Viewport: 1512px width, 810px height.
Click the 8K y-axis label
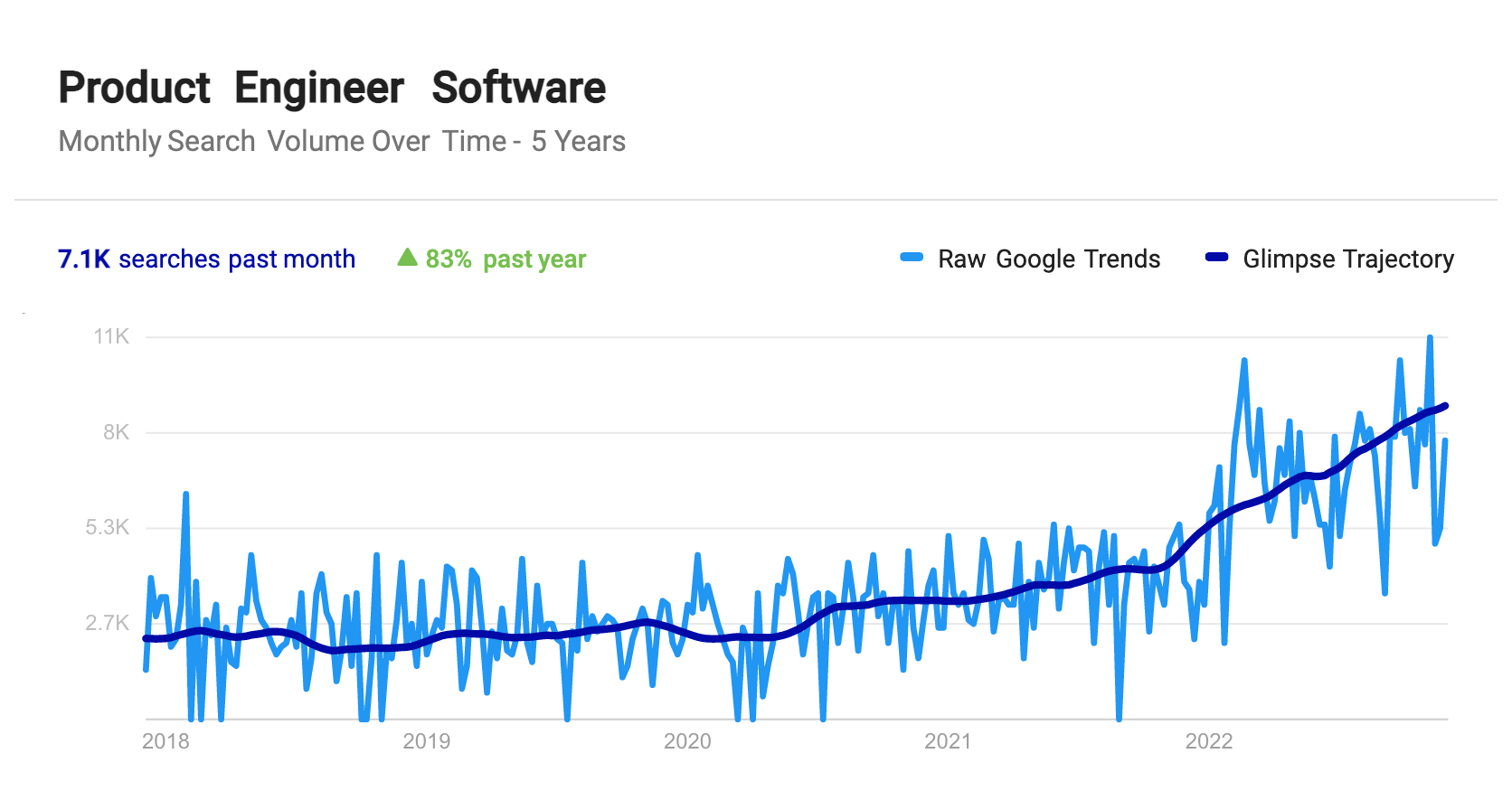(116, 432)
